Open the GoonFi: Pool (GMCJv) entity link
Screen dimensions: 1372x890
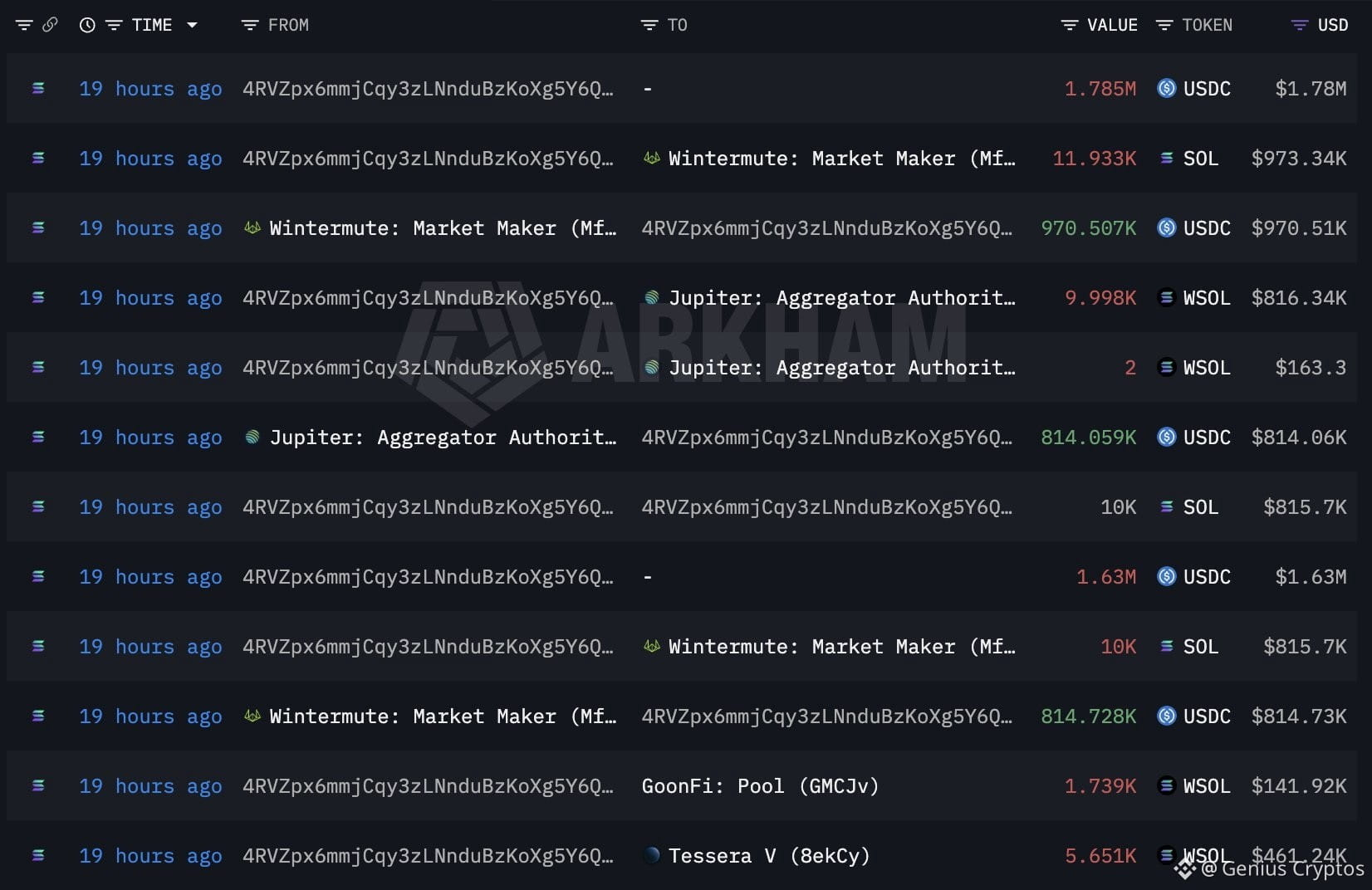(760, 786)
